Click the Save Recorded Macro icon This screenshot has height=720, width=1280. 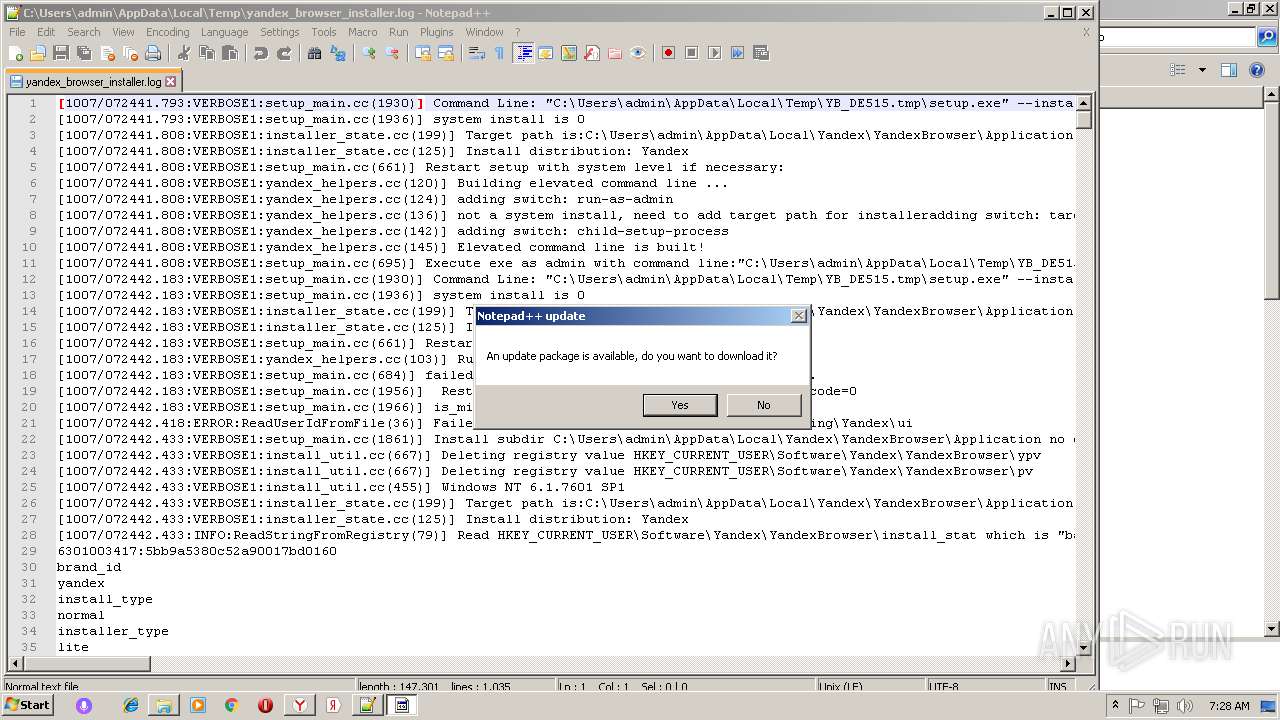(x=761, y=53)
